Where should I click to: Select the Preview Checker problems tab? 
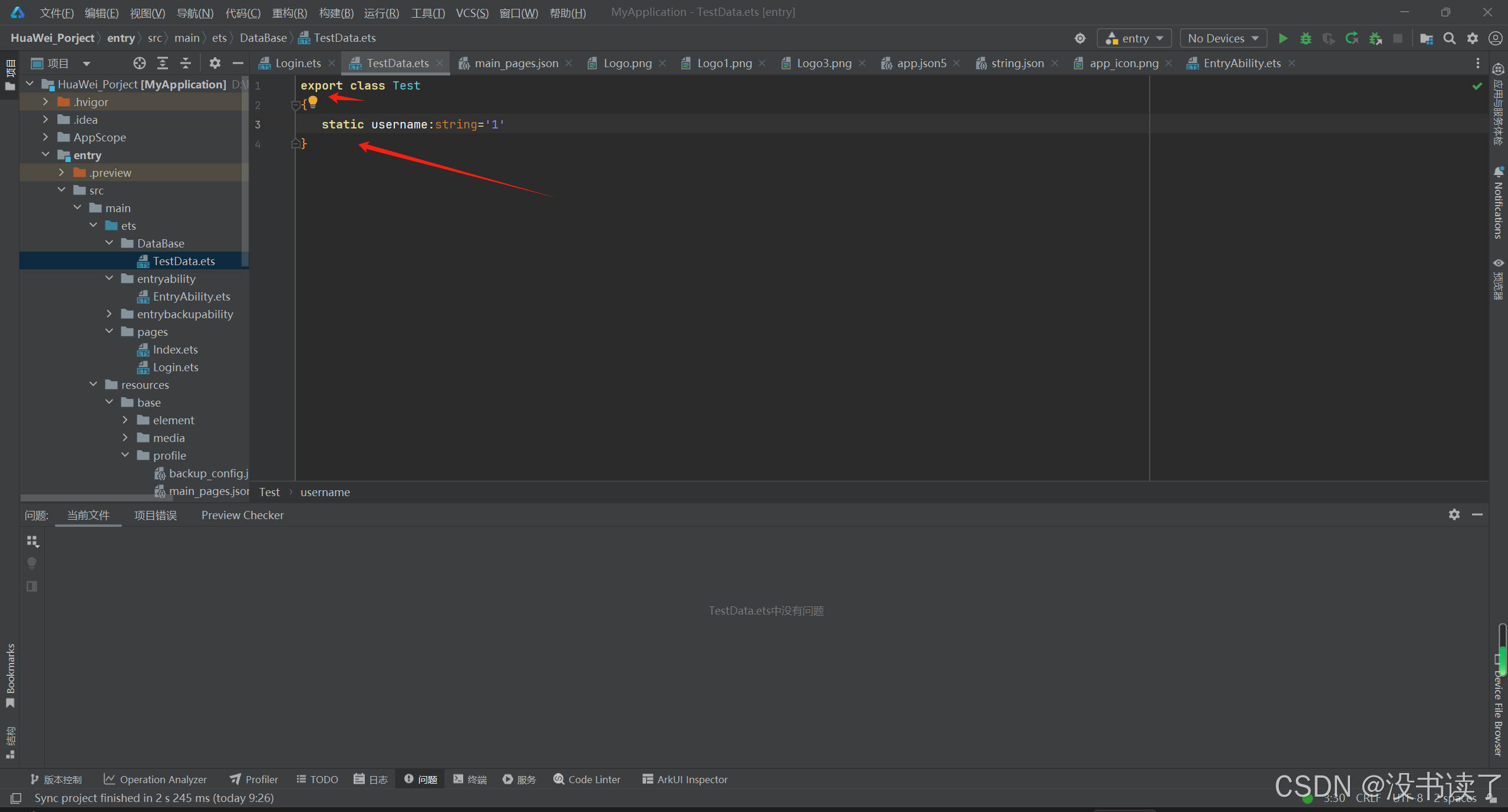click(x=242, y=515)
